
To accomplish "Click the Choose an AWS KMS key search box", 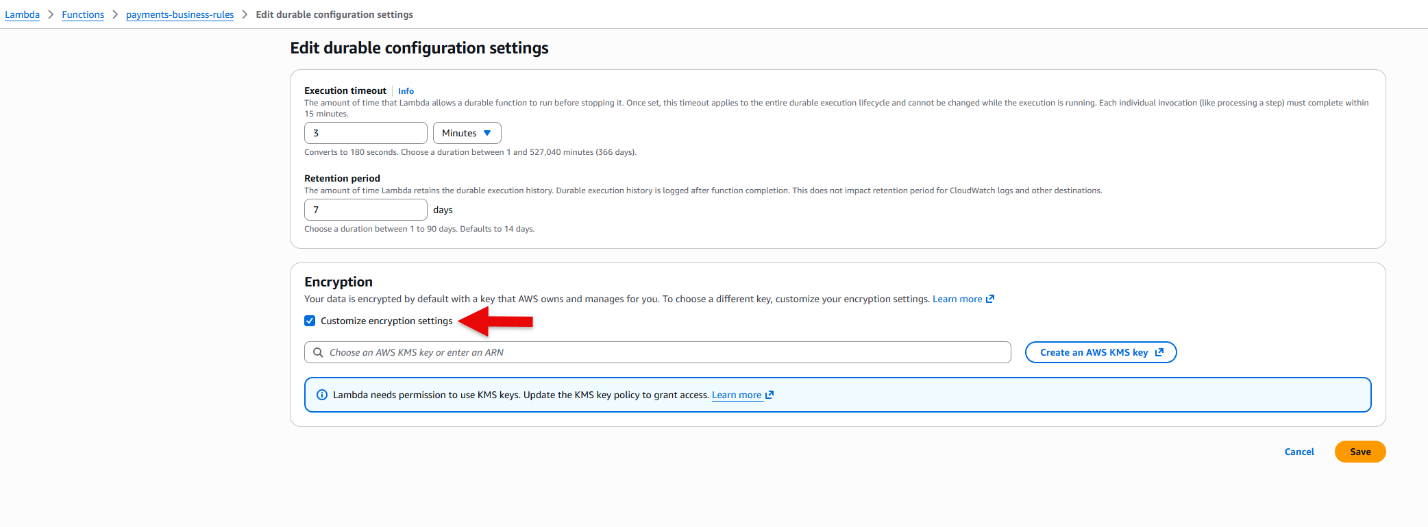I will pos(658,352).
